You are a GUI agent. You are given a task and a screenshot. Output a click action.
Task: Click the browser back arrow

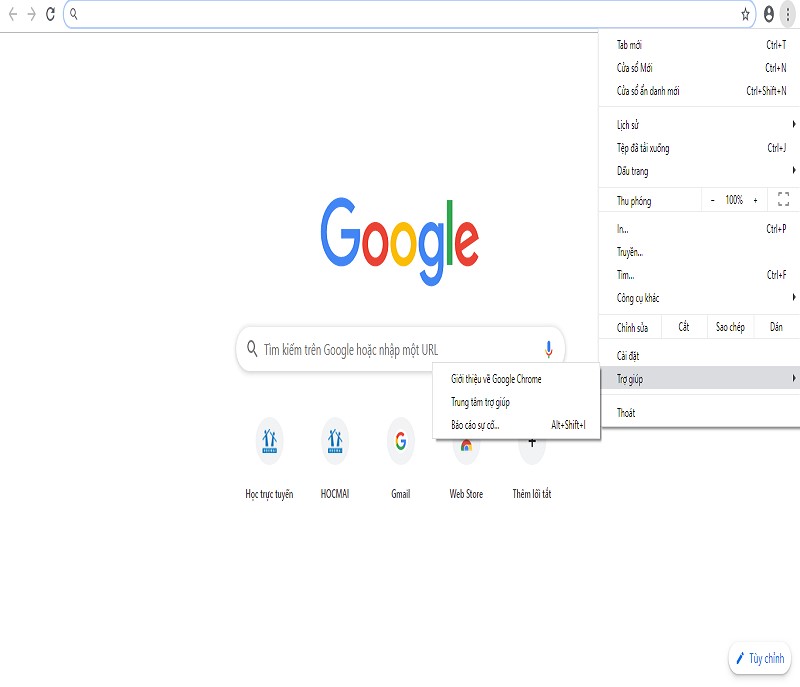(13, 14)
